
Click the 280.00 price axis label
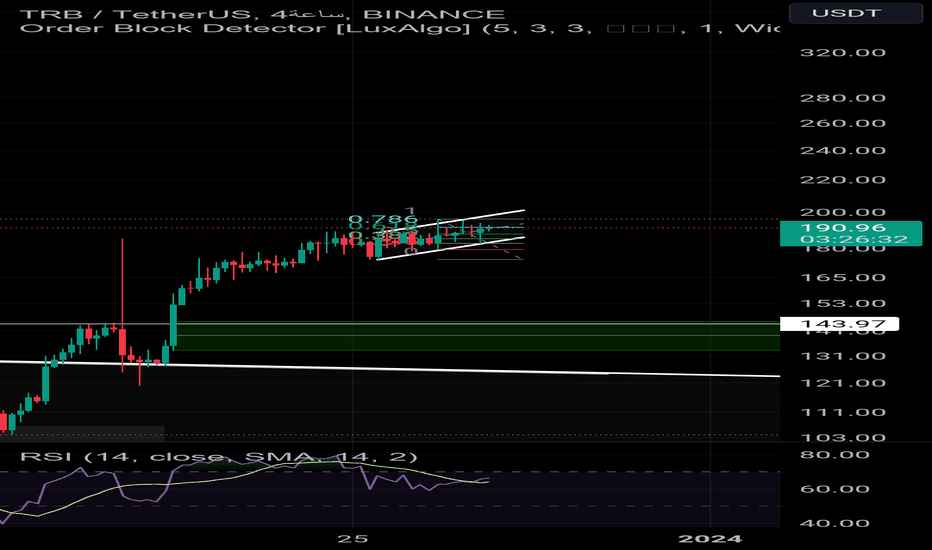[843, 98]
